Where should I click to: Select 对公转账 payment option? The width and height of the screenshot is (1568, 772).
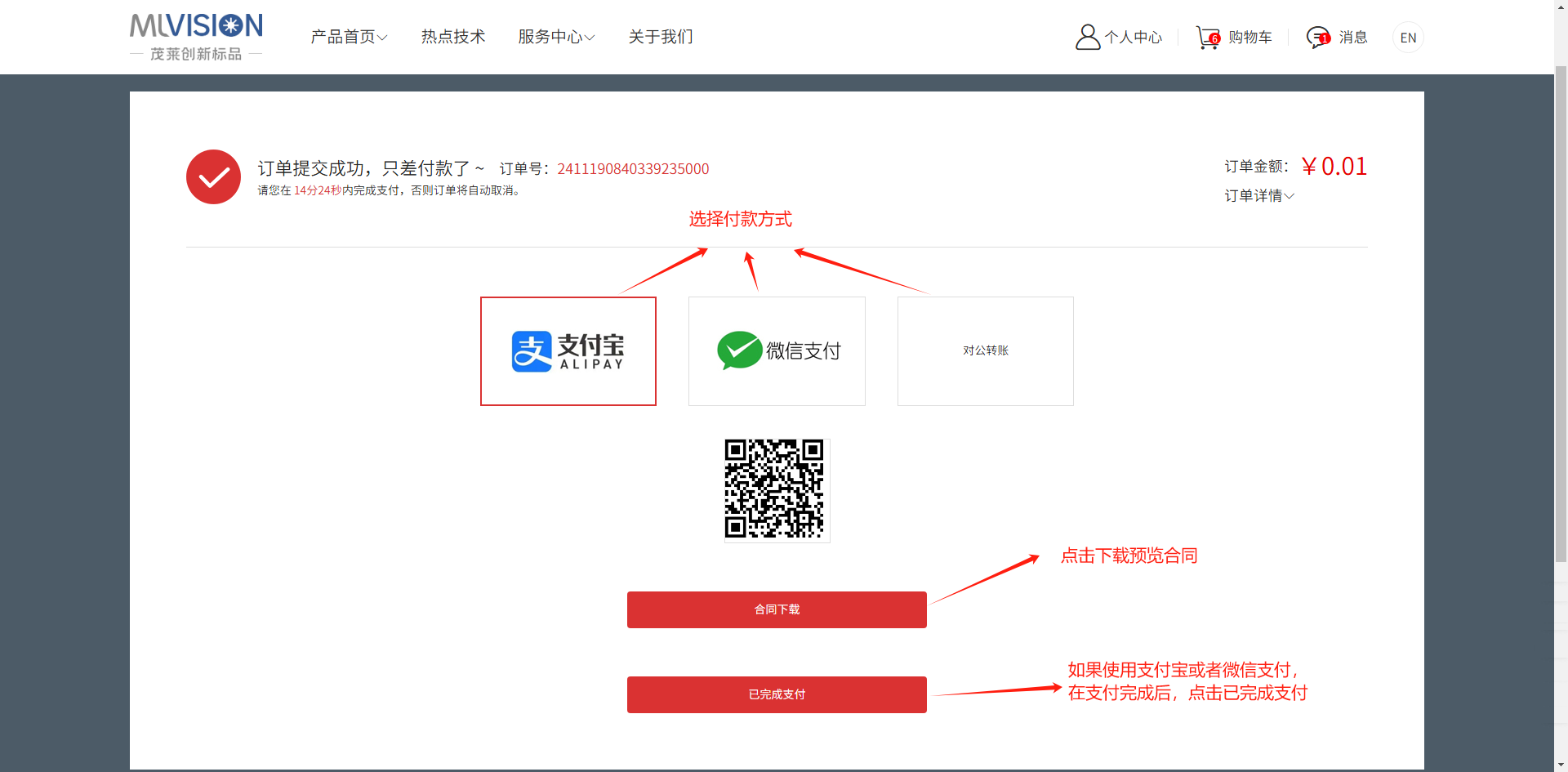986,351
